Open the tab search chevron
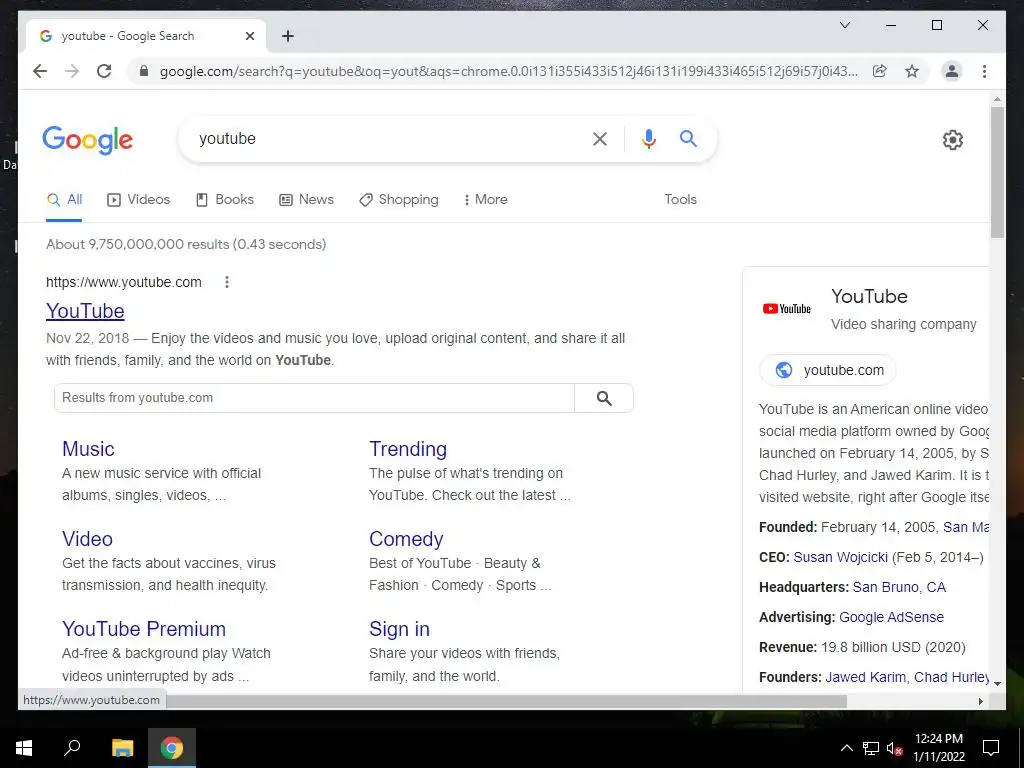The image size is (1024, 768). click(844, 25)
